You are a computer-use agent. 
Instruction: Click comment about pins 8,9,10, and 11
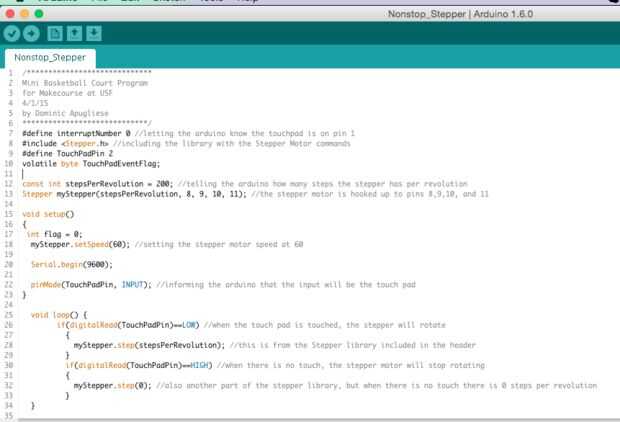click(370, 194)
